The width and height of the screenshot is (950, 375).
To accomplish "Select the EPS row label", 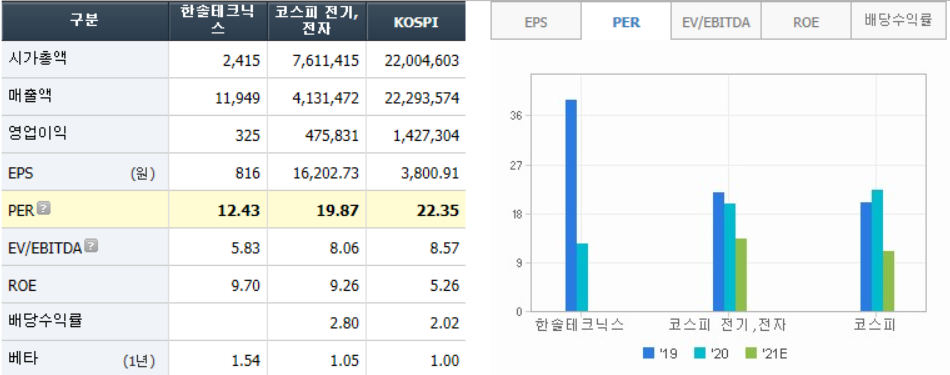I will [21, 173].
